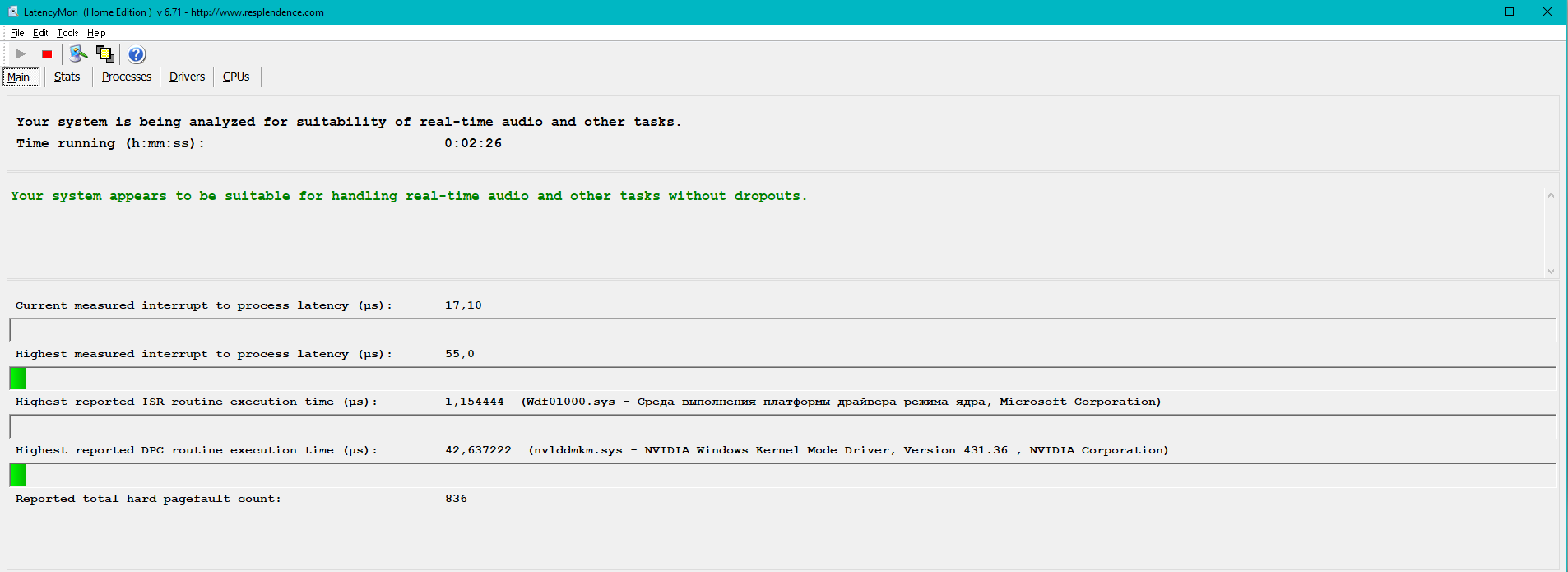Viewport: 1568px width, 572px height.
Task: Click the Wdf01000.sys driver description text
Action: (x=841, y=402)
